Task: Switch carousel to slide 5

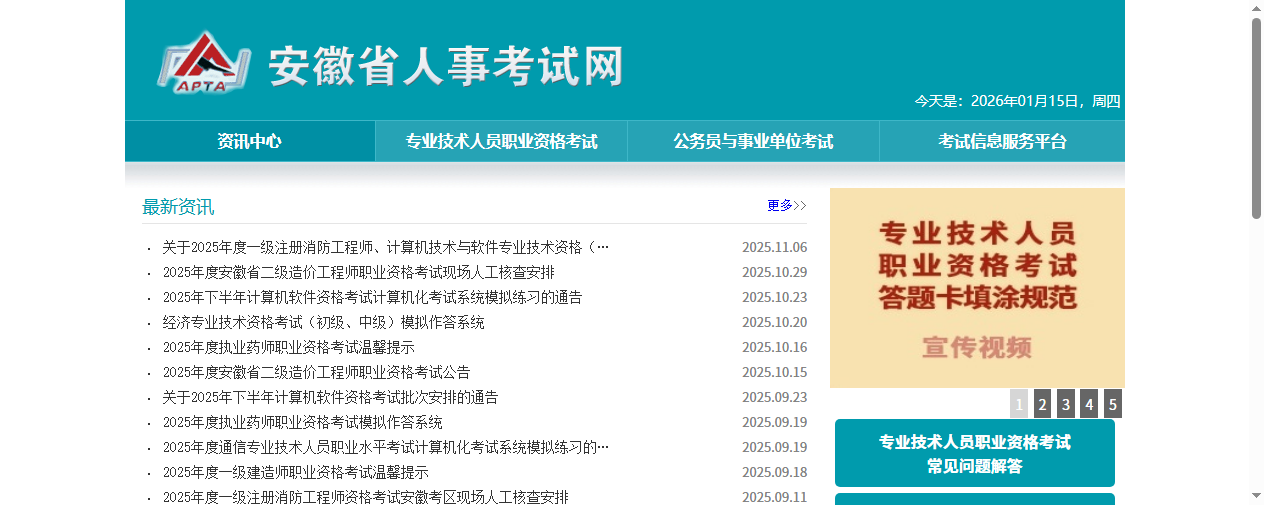Action: [x=1112, y=404]
